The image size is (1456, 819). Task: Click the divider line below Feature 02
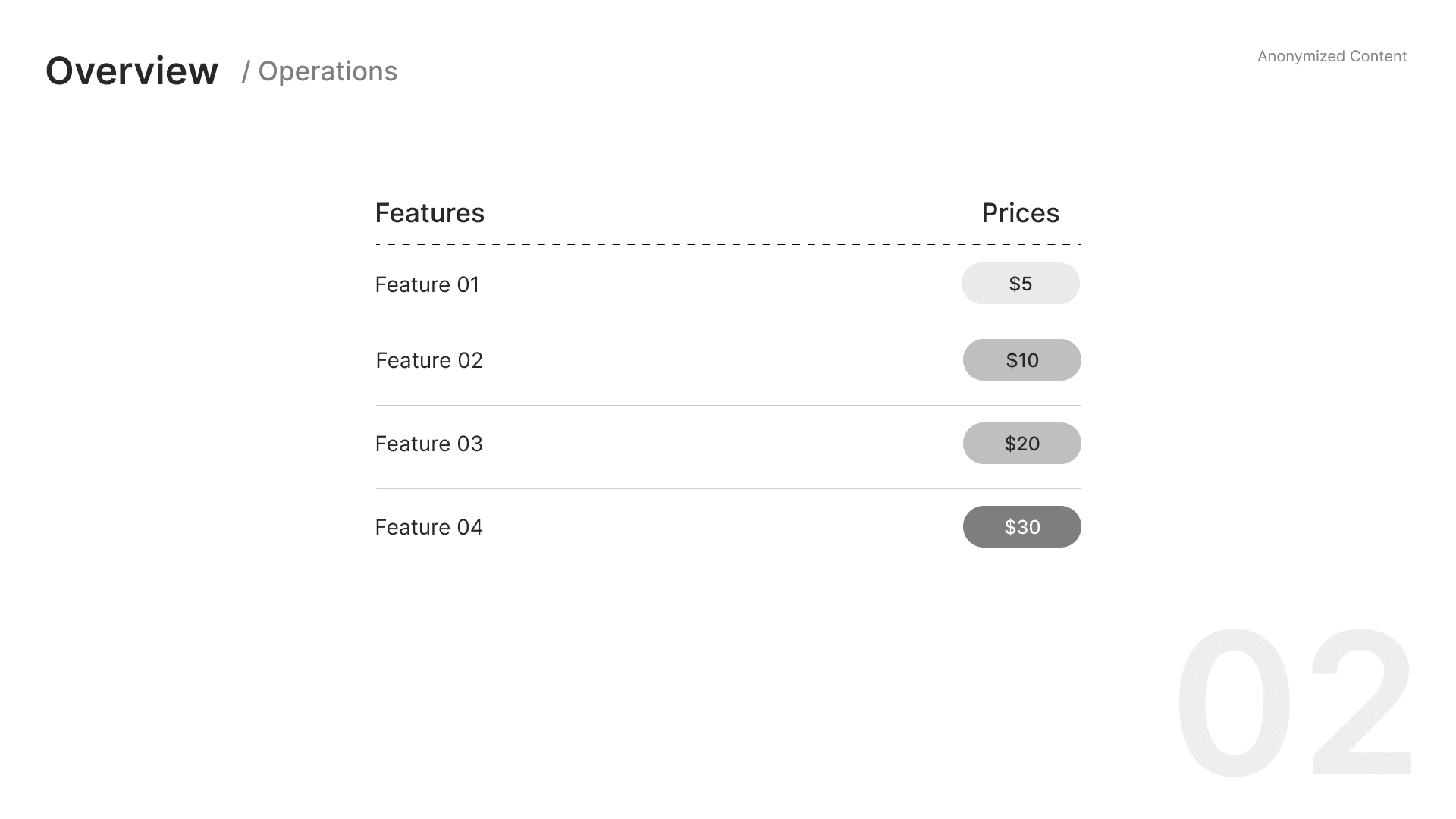728,405
